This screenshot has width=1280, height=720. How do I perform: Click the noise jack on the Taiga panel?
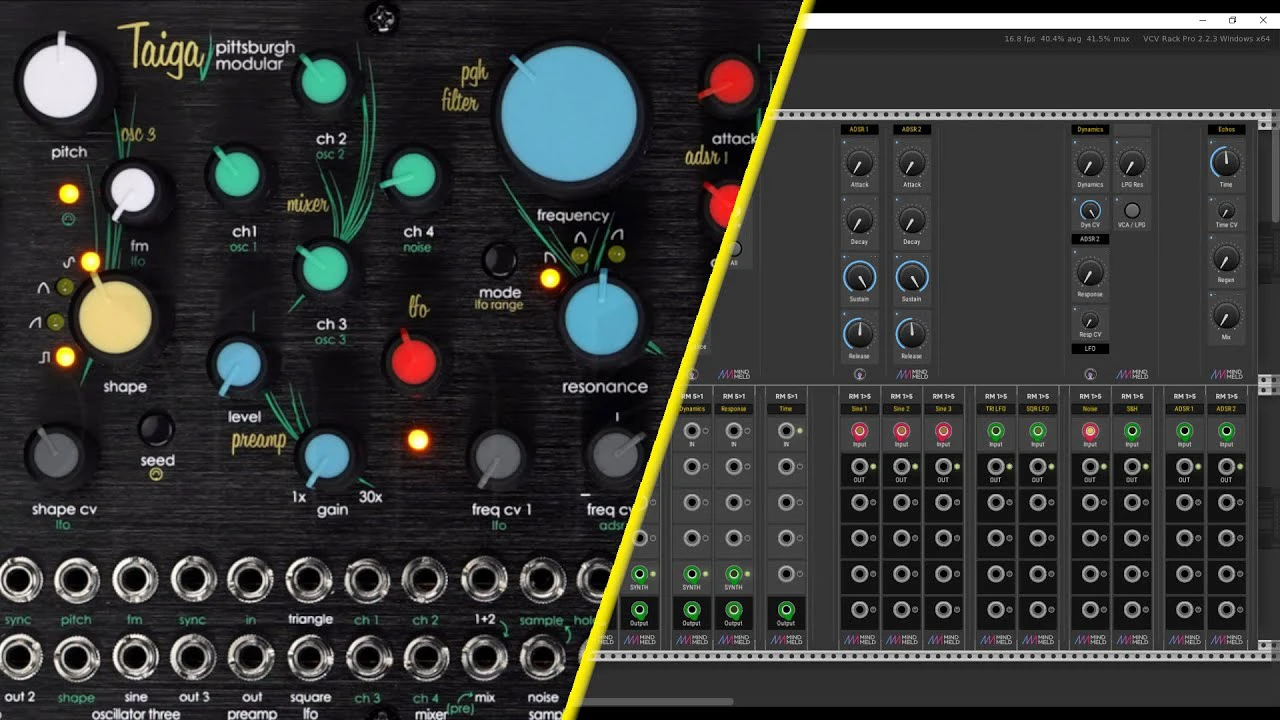(x=543, y=657)
